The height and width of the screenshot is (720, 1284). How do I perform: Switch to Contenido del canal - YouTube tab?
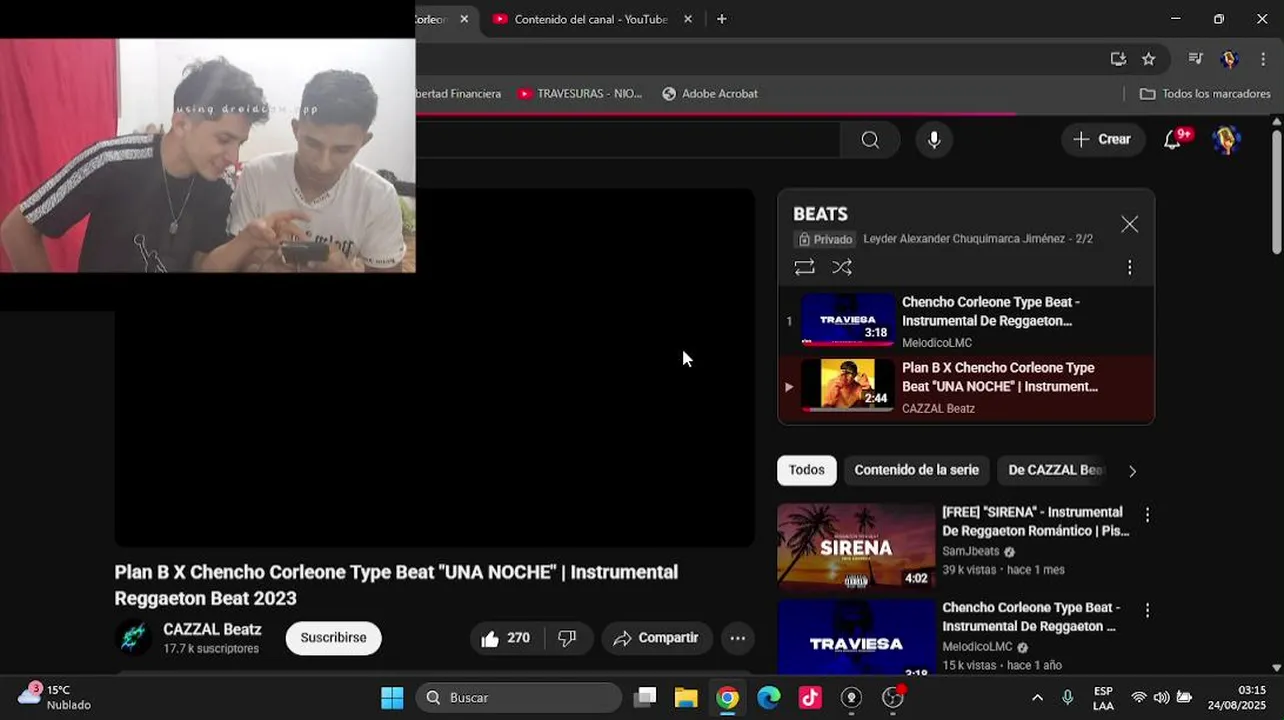click(590, 19)
